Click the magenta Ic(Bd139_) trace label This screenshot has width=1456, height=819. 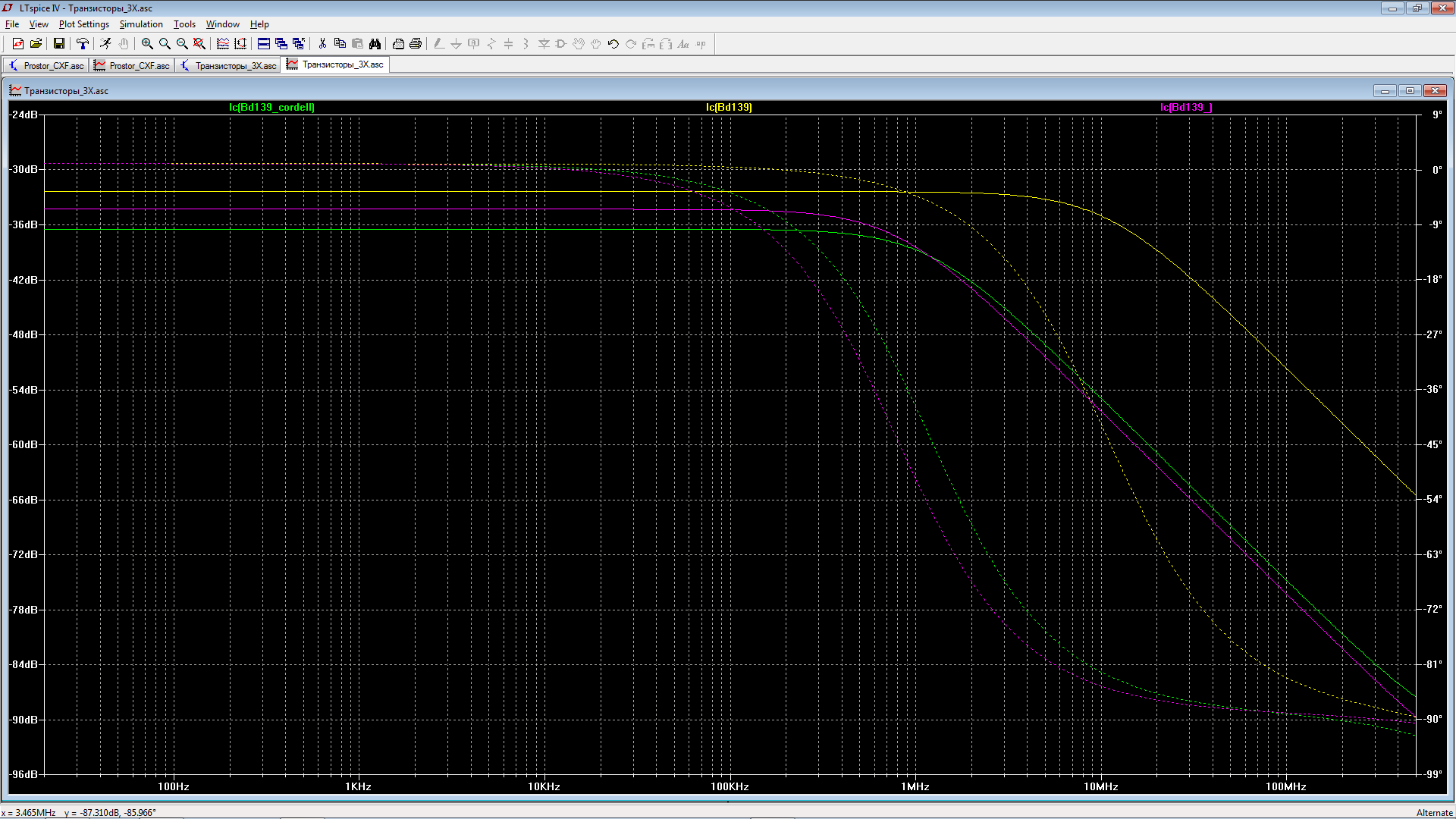click(x=1186, y=107)
